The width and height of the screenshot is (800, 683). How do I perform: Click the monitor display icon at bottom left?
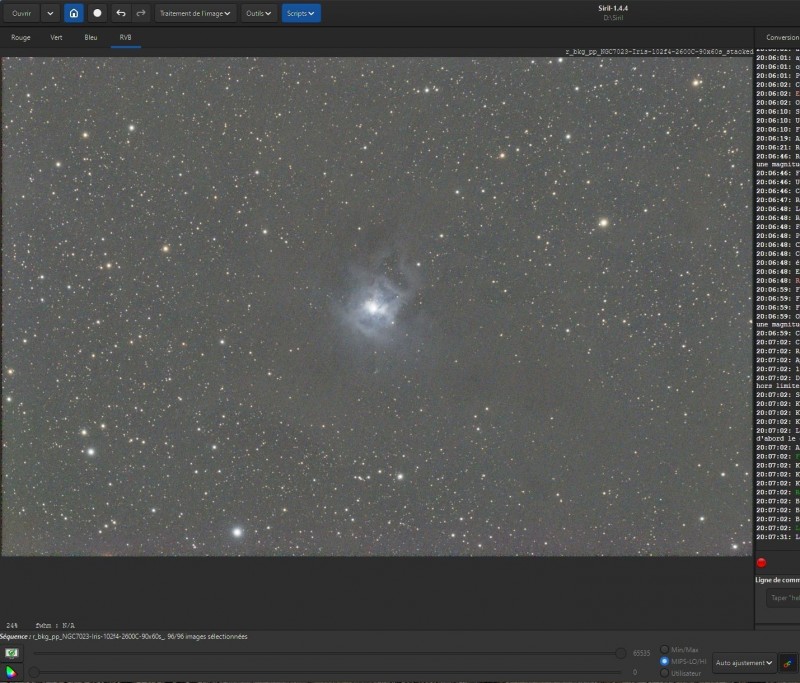[x=11, y=653]
